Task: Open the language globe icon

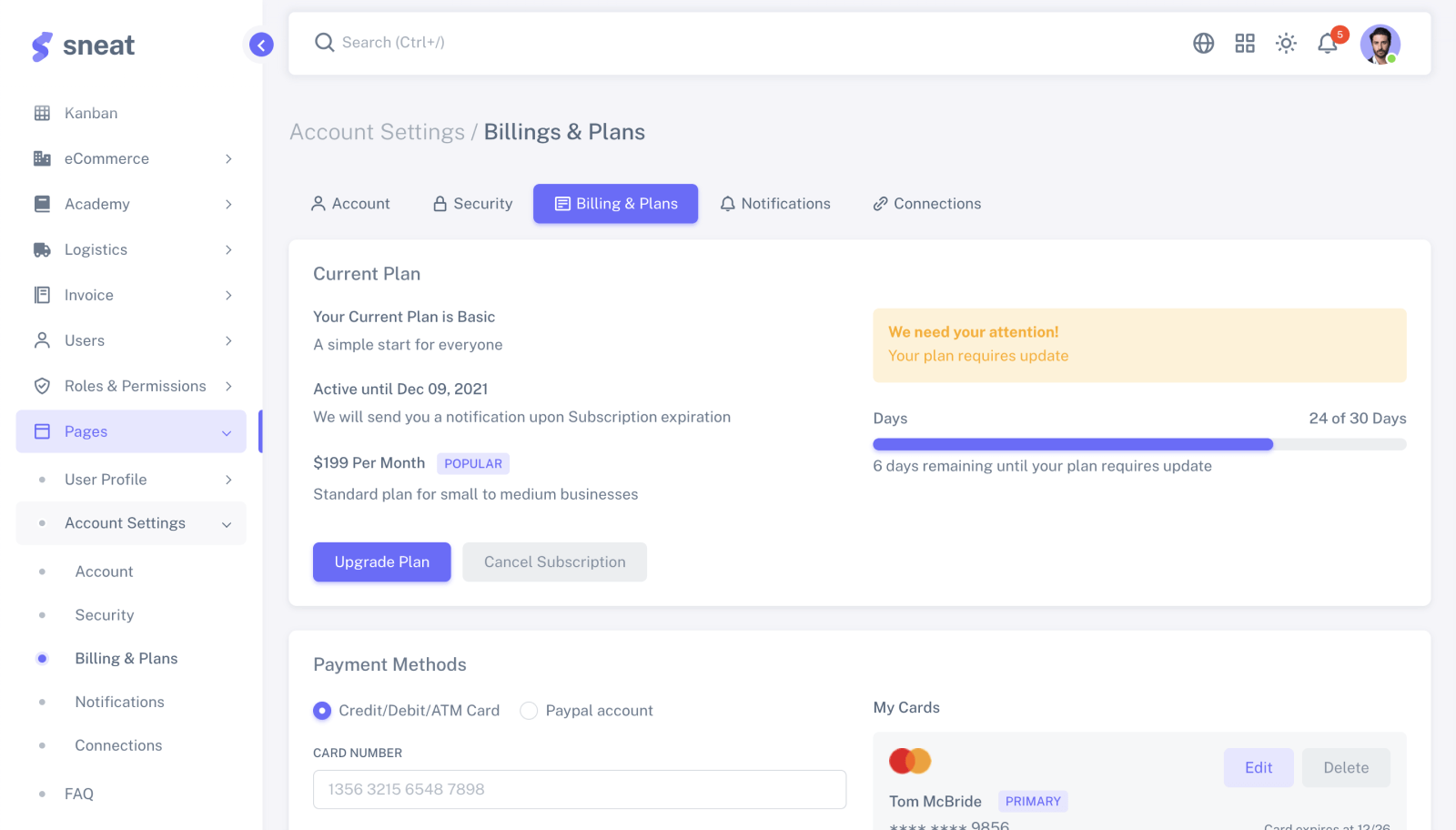Action: pos(1203,43)
